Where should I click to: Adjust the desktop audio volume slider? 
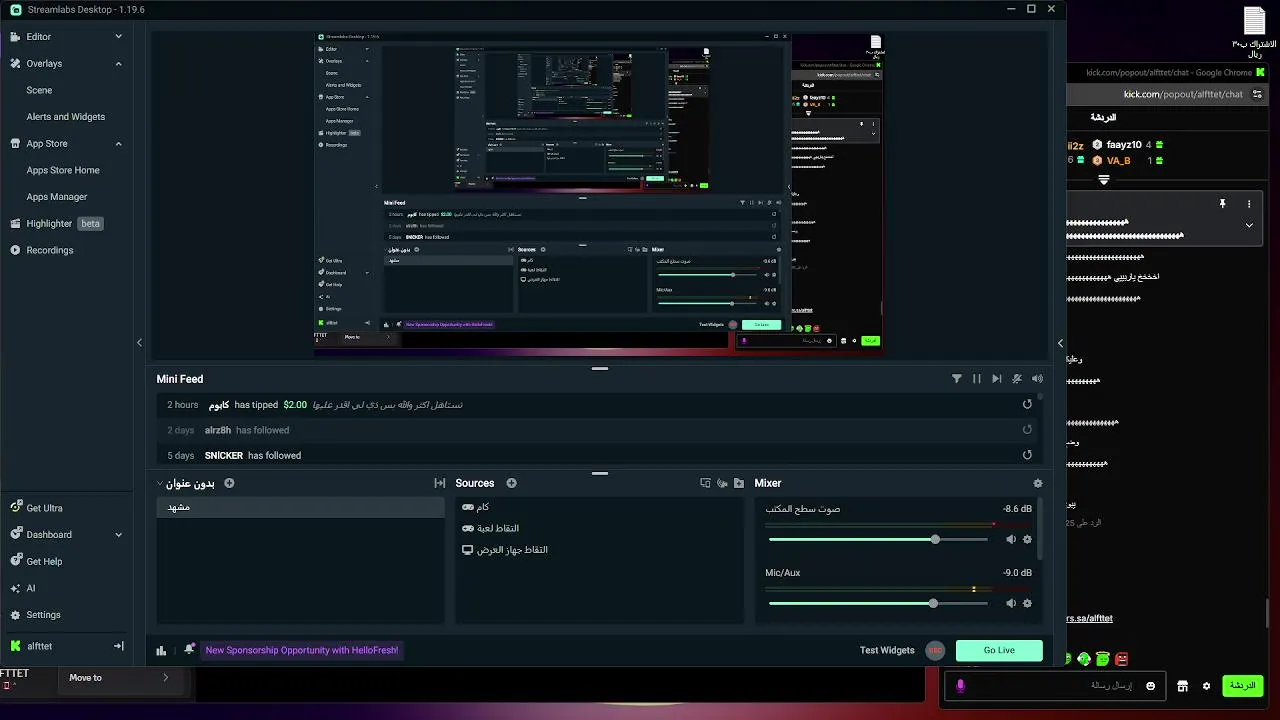pyautogui.click(x=878, y=539)
